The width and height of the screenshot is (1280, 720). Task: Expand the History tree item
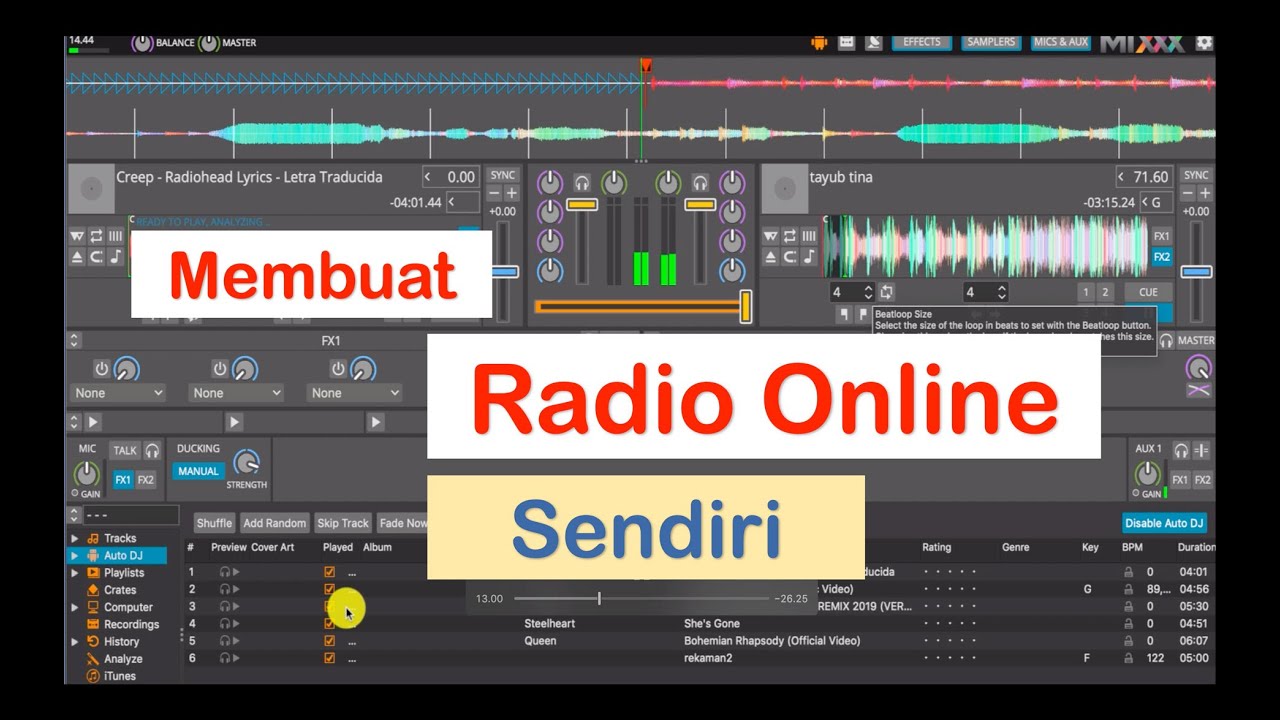[x=74, y=642]
